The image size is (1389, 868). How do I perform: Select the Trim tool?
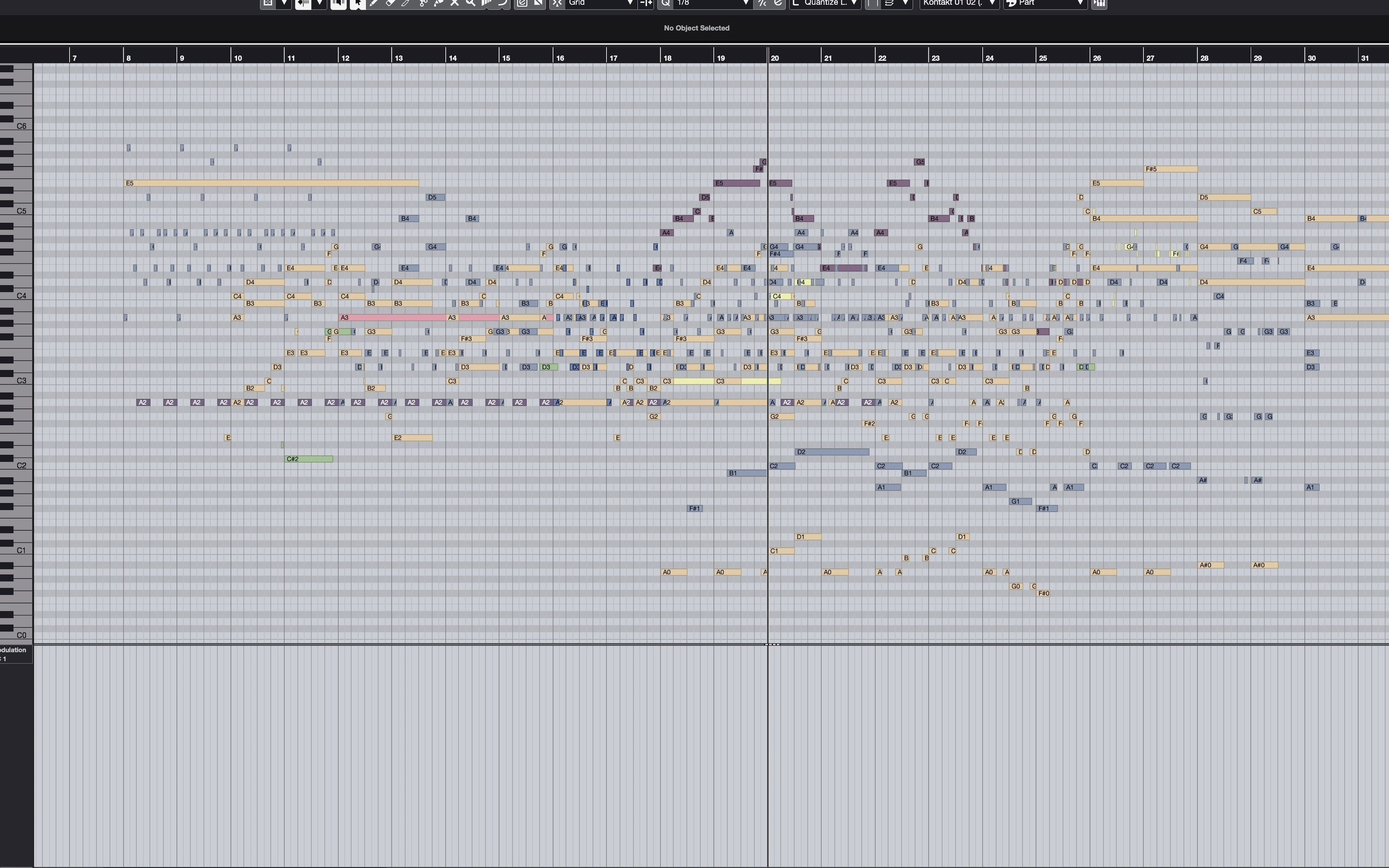(406, 3)
